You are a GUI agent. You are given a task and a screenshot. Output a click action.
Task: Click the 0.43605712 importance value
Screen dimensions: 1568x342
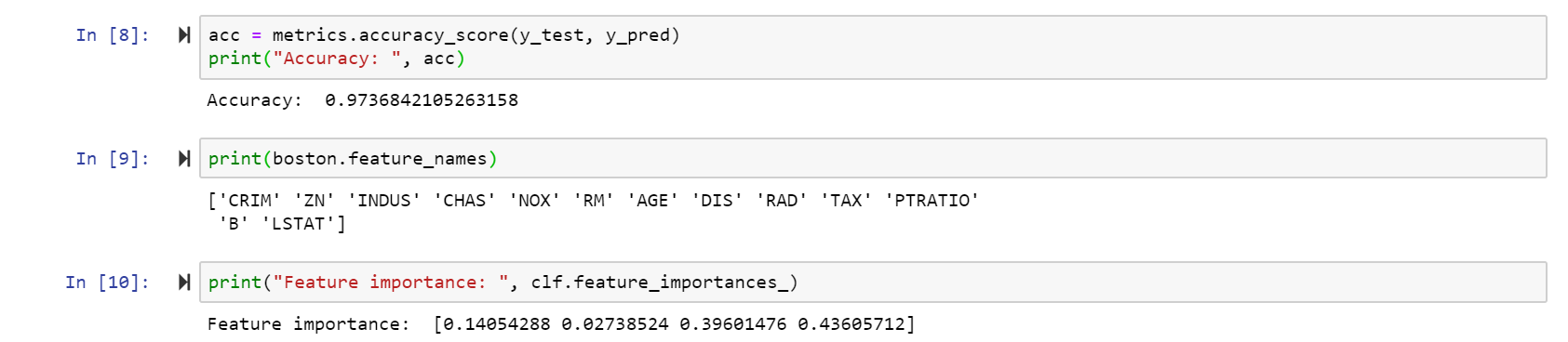point(851,324)
